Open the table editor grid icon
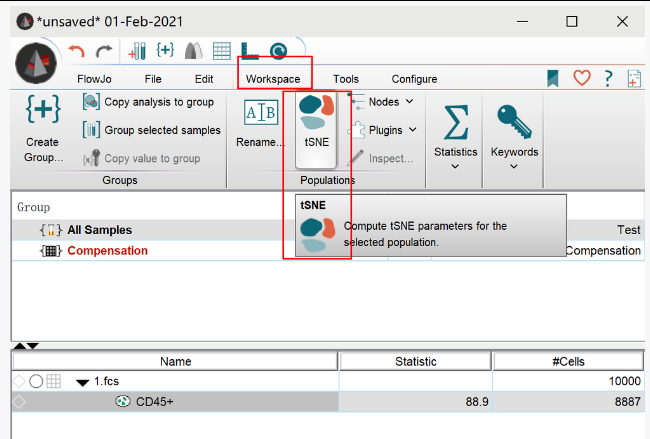650x439 pixels. (x=224, y=50)
